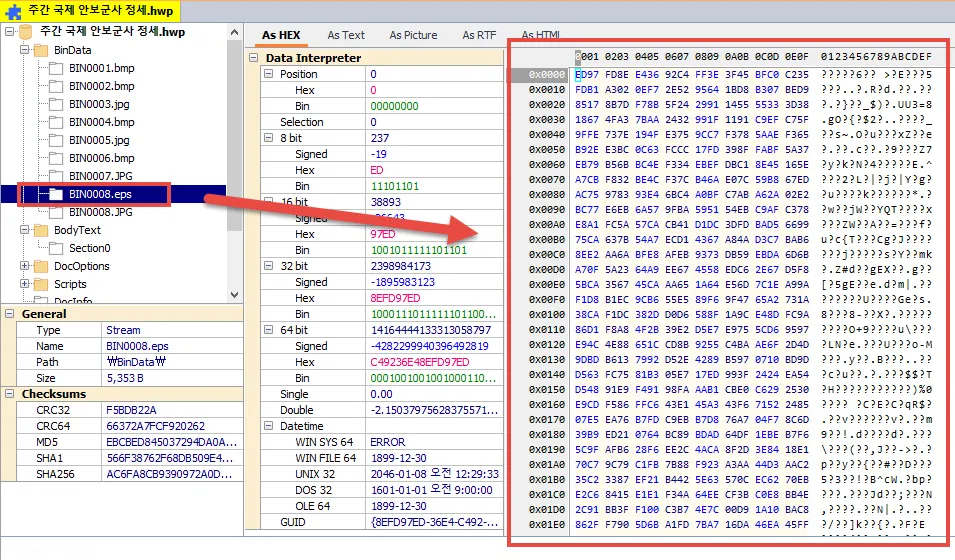
Task: Click the DocOptions folder icon
Action: [x=41, y=266]
